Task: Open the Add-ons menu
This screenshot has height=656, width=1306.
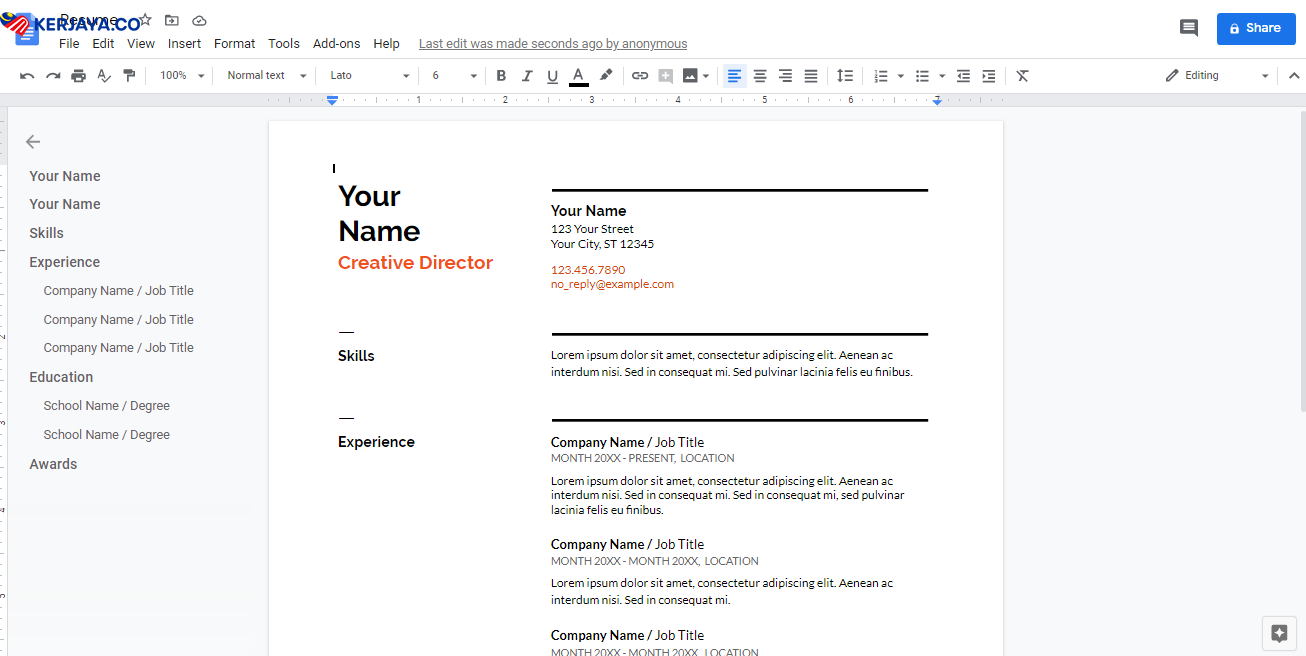Action: (336, 44)
